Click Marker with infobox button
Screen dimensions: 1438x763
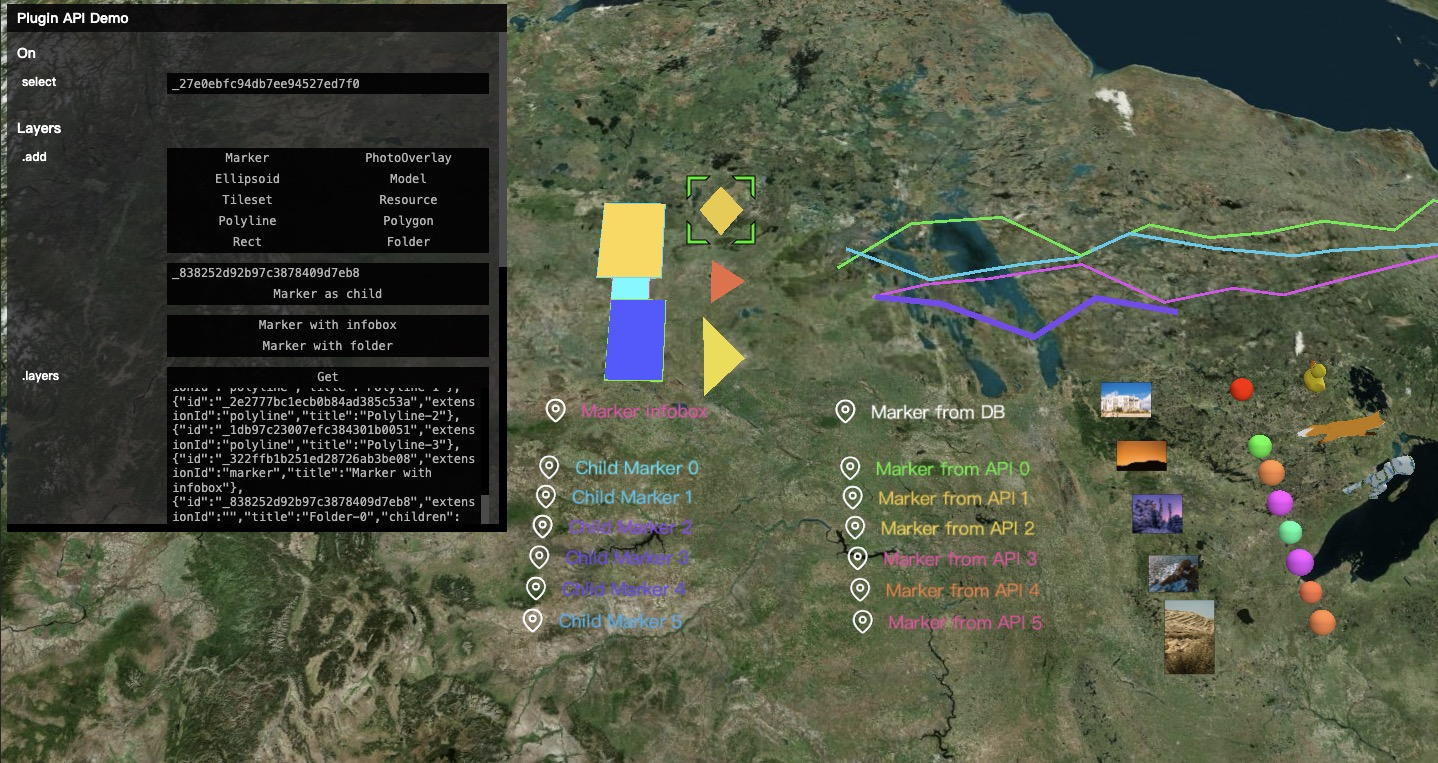click(328, 325)
